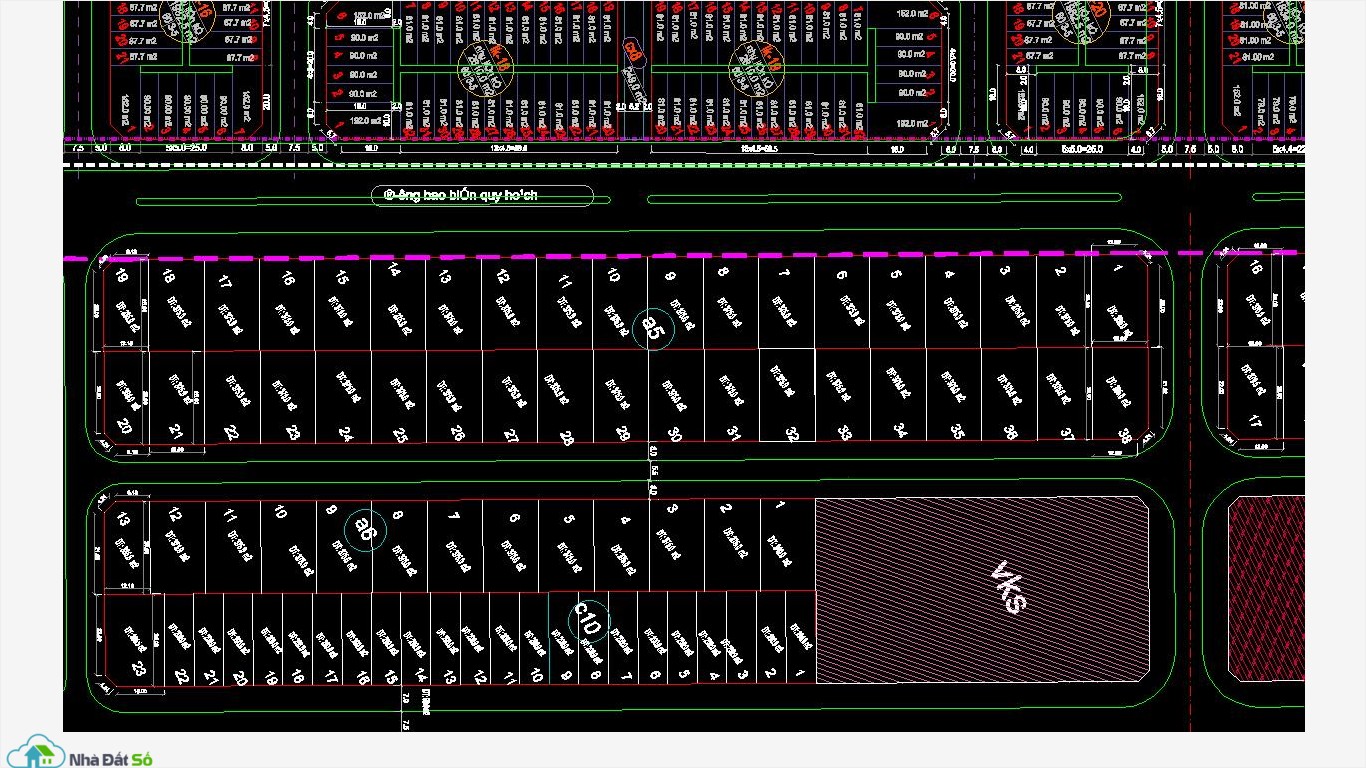
Task: Open the Nhà Đất Số watermark text link
Action: point(109,759)
